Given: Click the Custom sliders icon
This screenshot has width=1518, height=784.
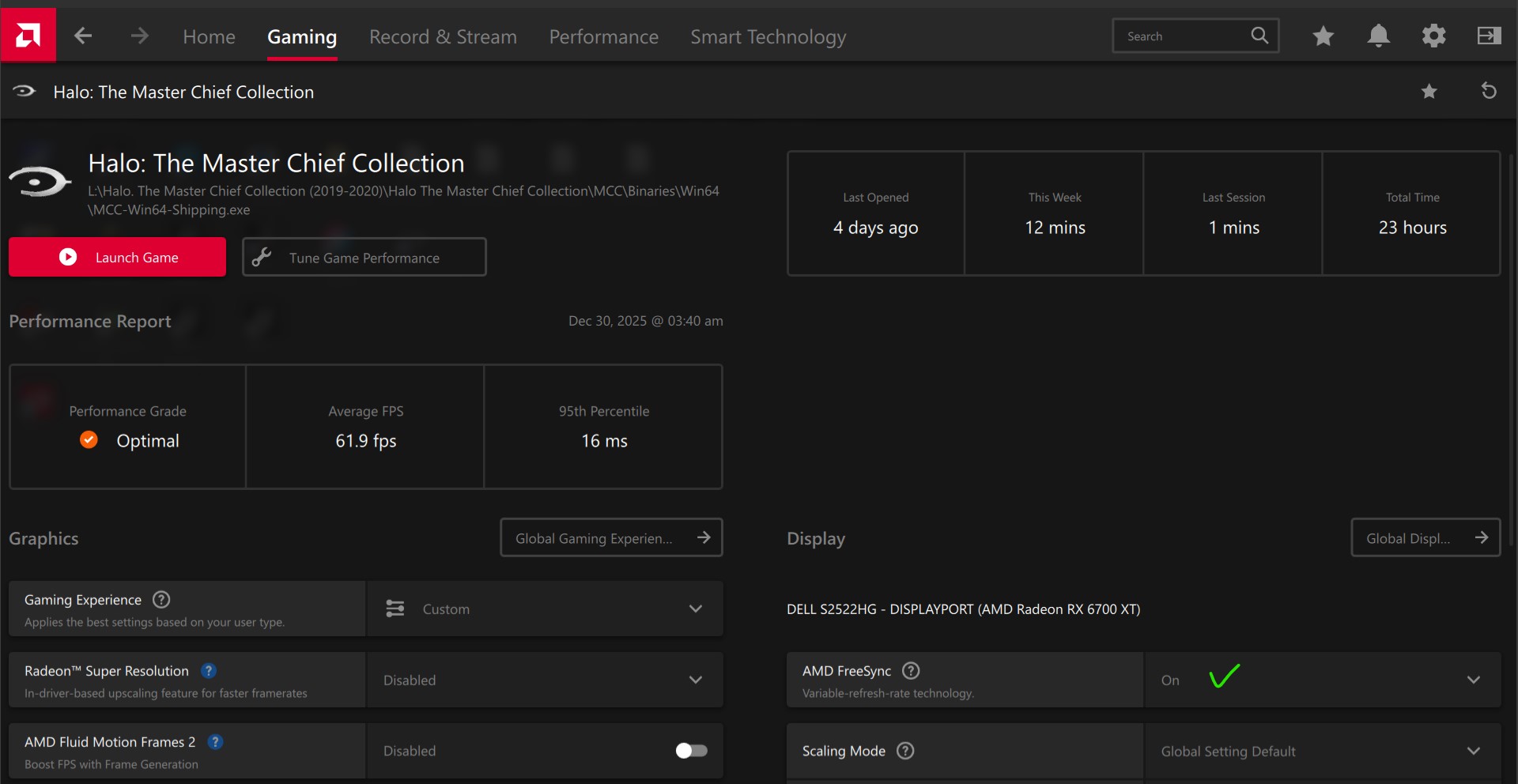Looking at the screenshot, I should tap(395, 609).
